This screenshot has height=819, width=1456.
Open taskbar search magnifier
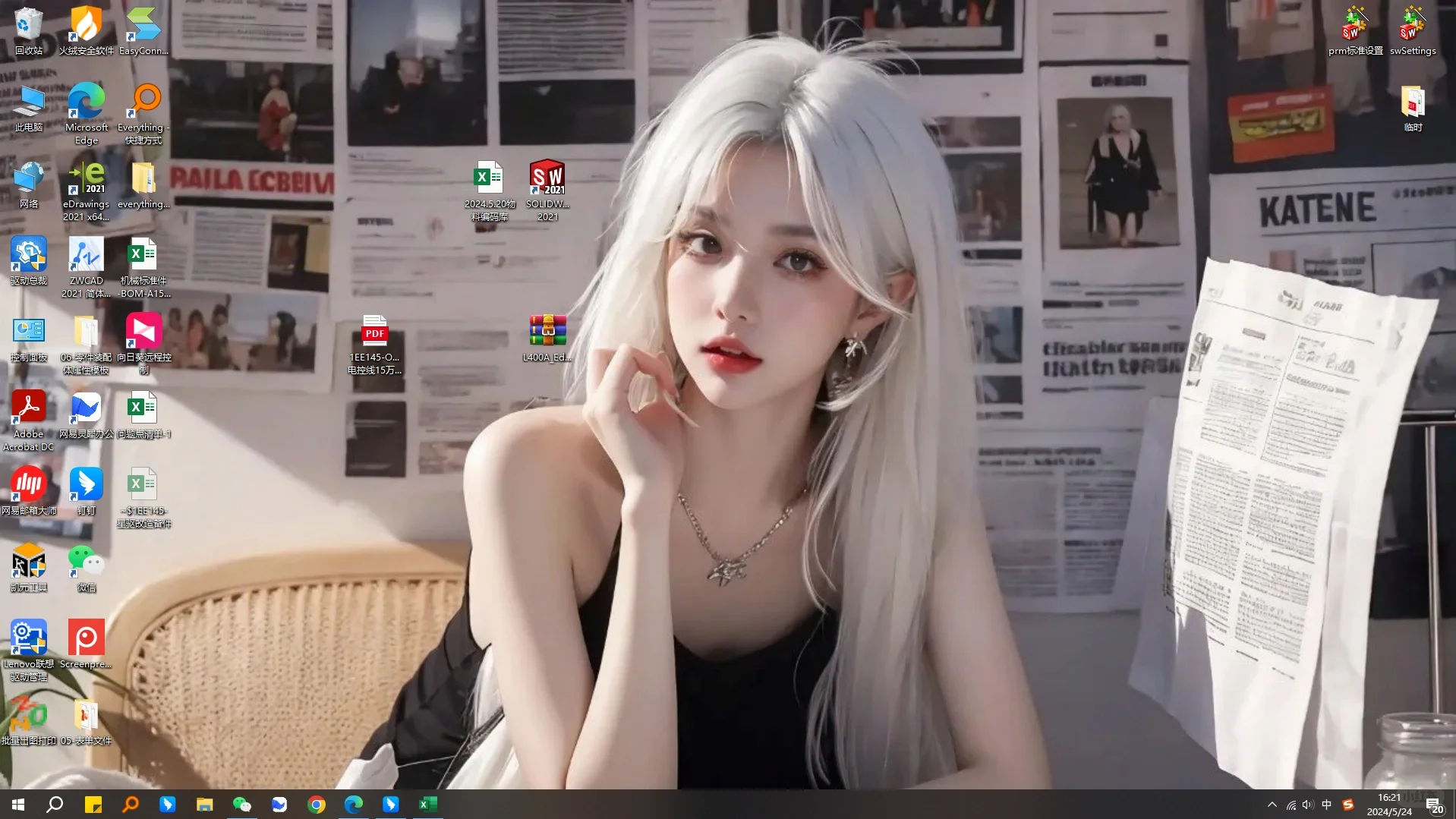point(55,805)
